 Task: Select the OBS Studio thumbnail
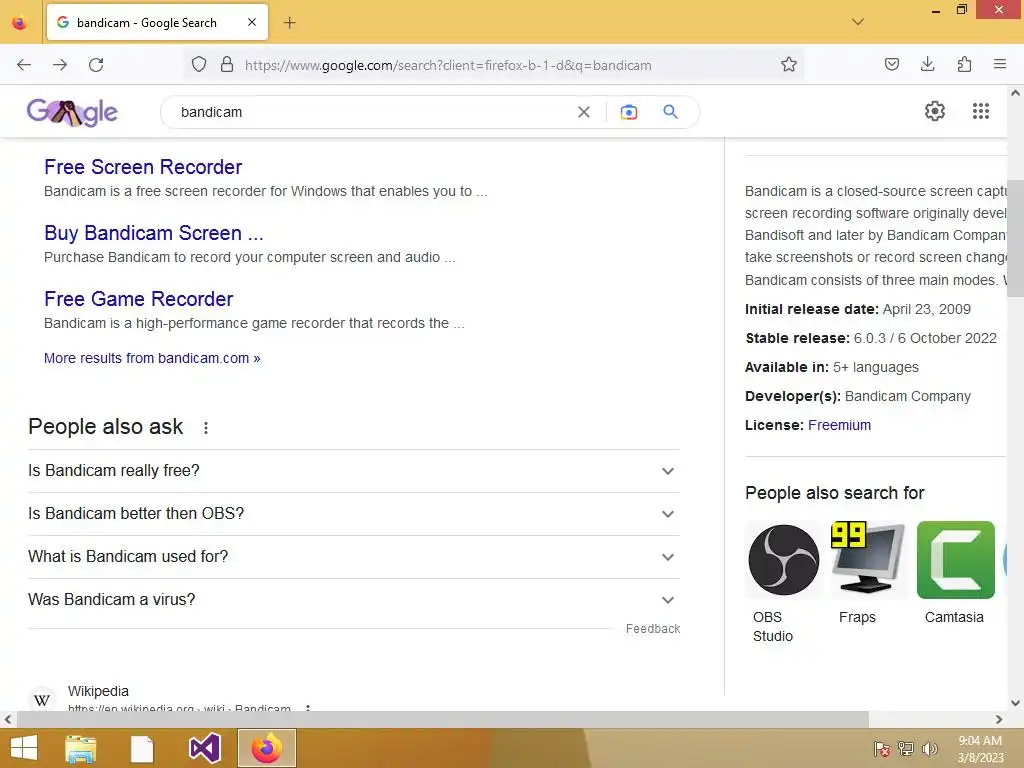(x=783, y=560)
